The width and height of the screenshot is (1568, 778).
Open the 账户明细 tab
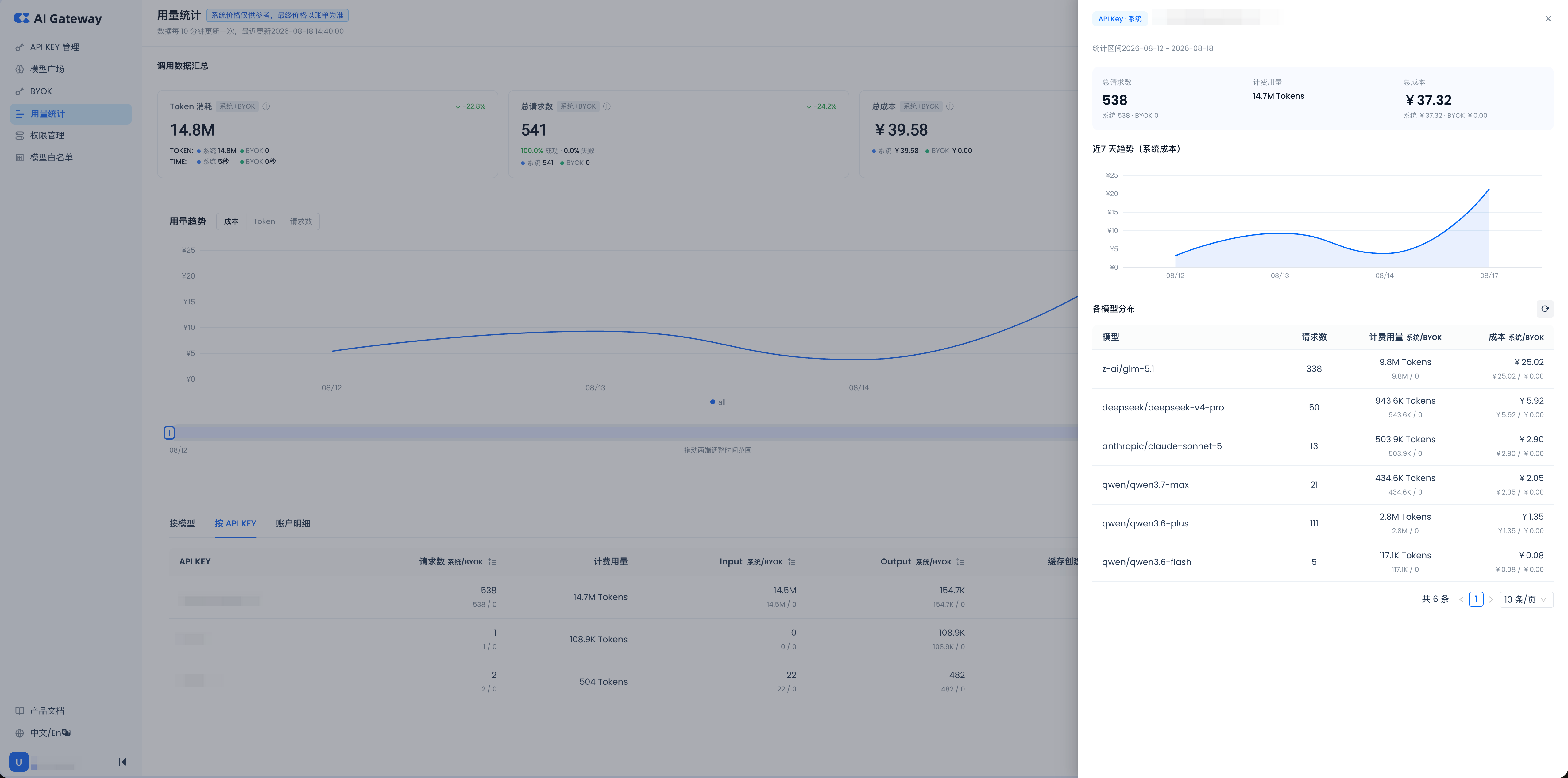pyautogui.click(x=293, y=524)
